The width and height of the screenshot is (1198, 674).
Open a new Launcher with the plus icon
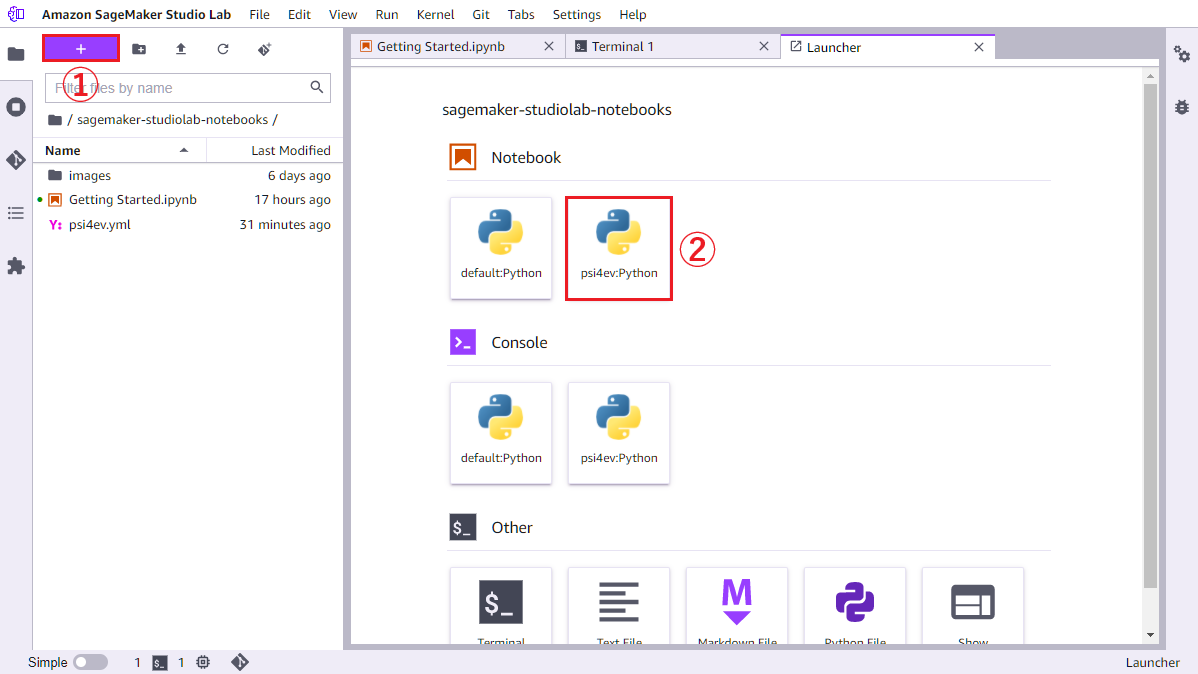(x=80, y=48)
